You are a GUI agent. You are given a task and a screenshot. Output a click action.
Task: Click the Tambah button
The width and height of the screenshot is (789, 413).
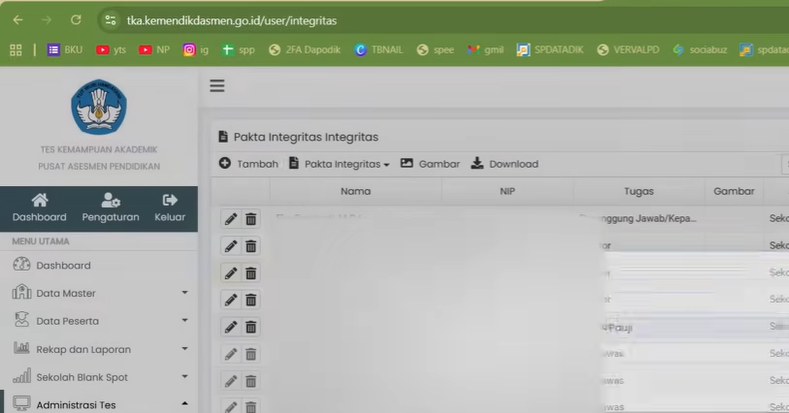[x=249, y=164]
